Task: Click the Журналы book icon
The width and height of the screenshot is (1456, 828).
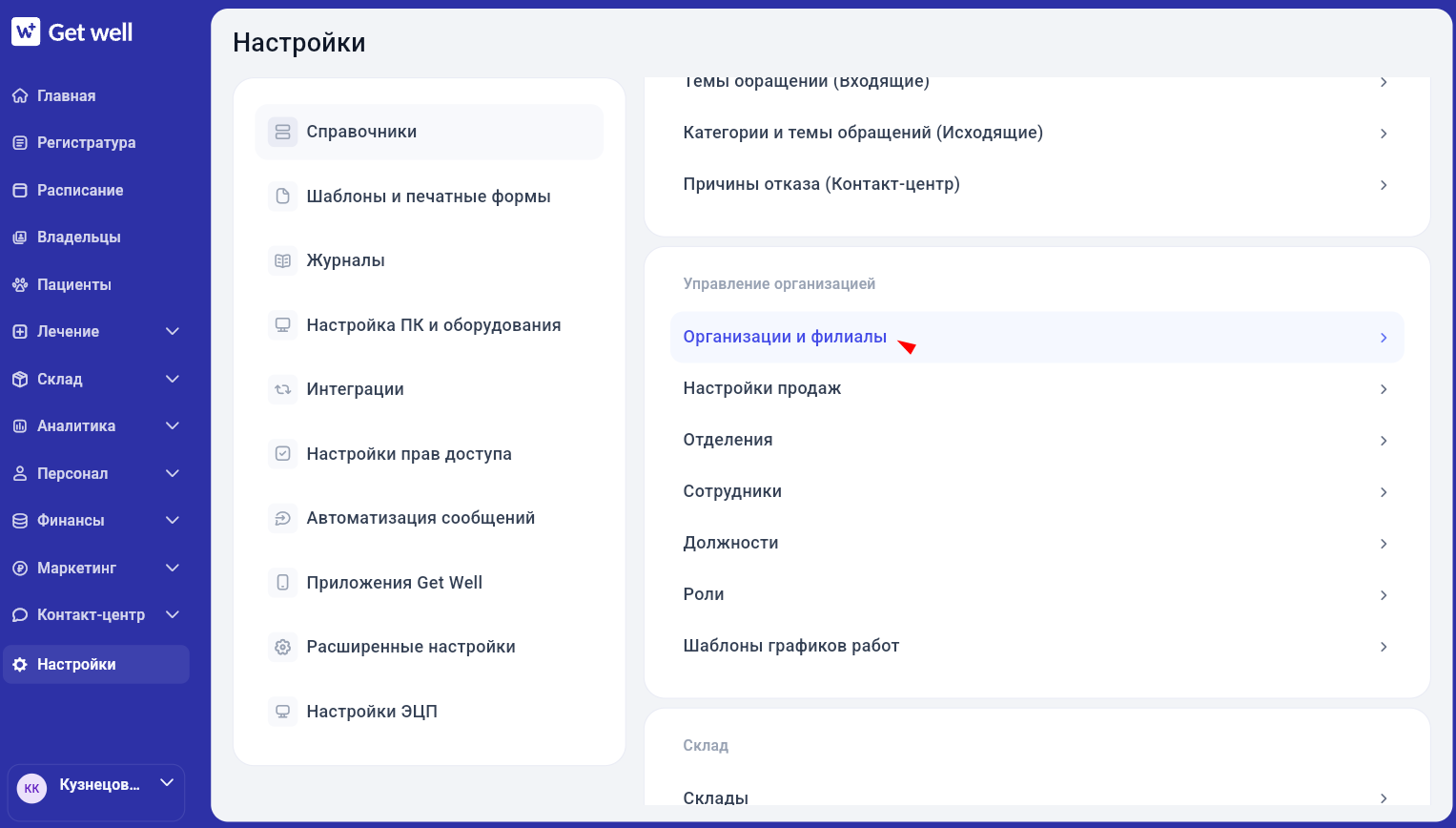Action: (x=283, y=260)
